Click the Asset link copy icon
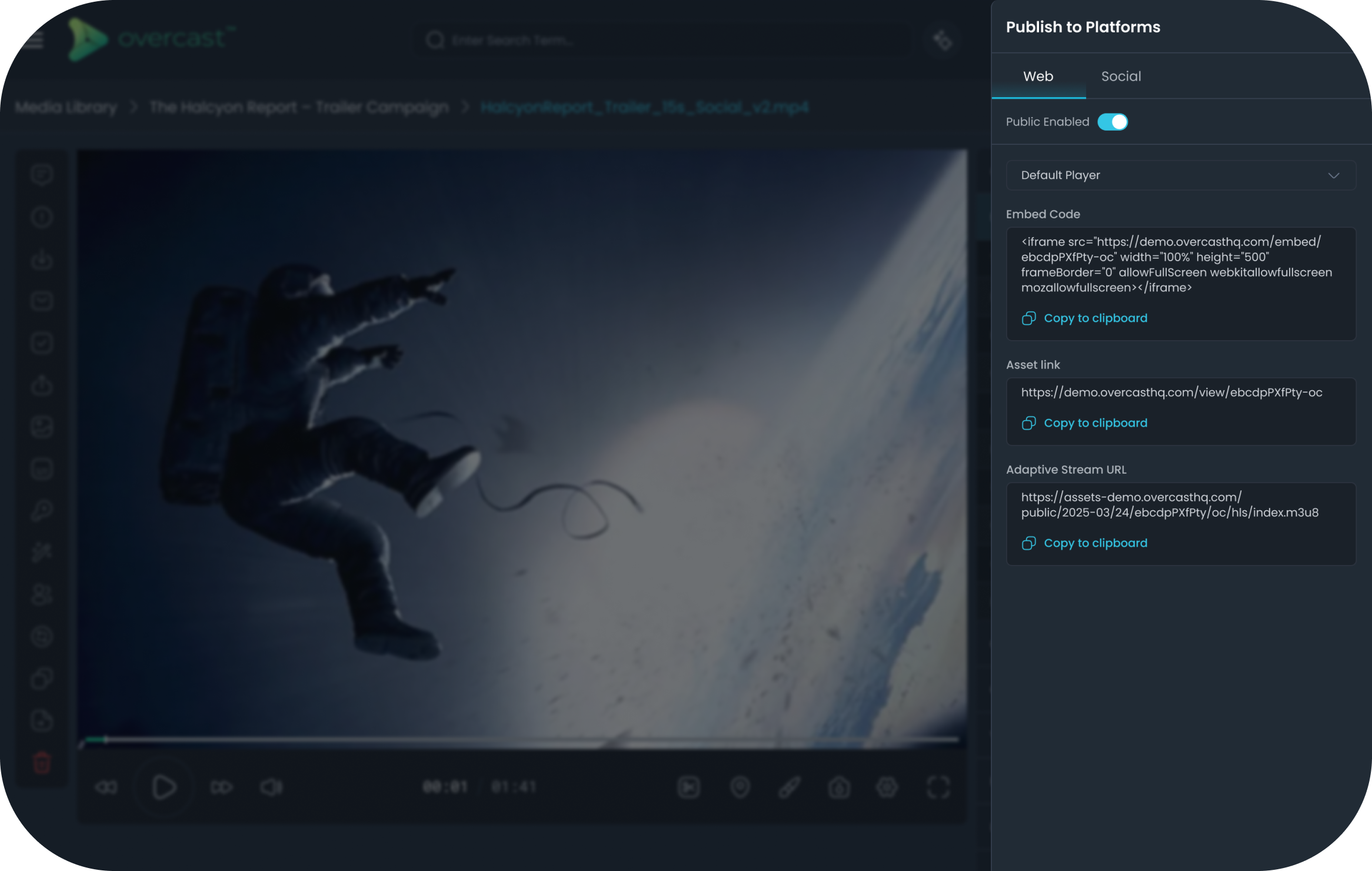The image size is (1372, 871). click(x=1028, y=423)
